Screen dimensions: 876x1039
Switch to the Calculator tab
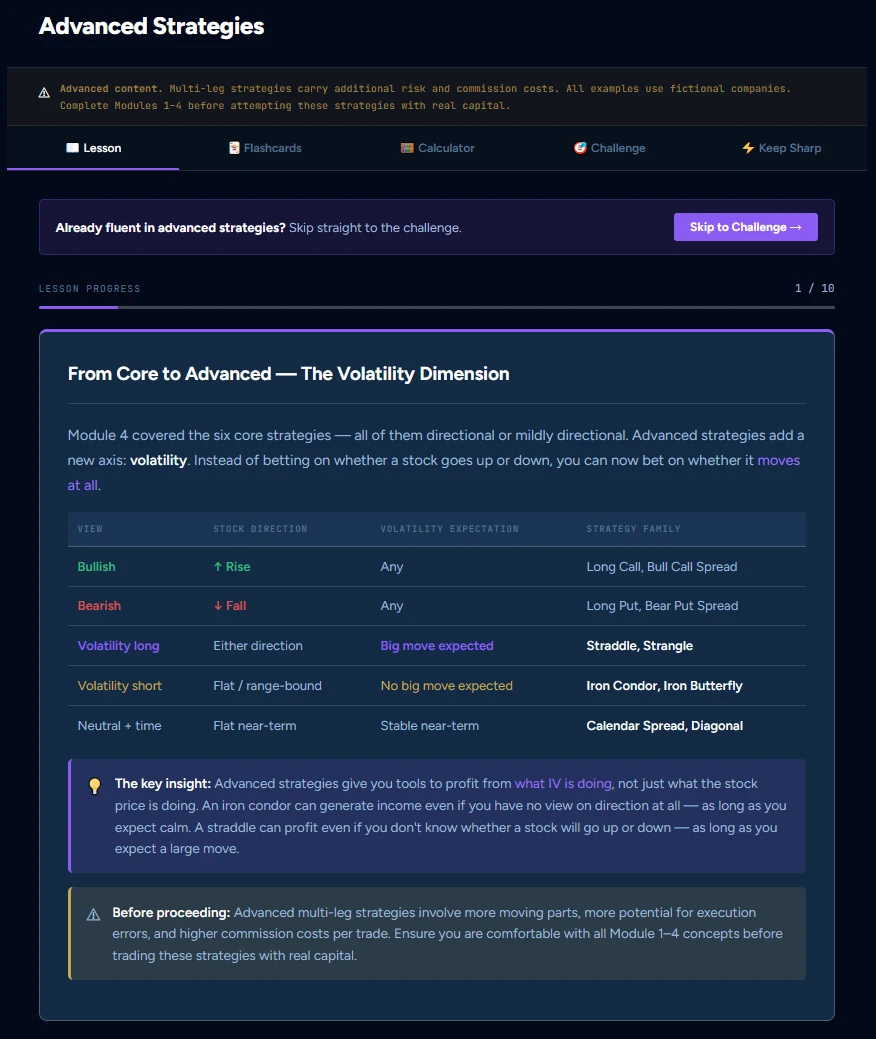pyautogui.click(x=437, y=148)
